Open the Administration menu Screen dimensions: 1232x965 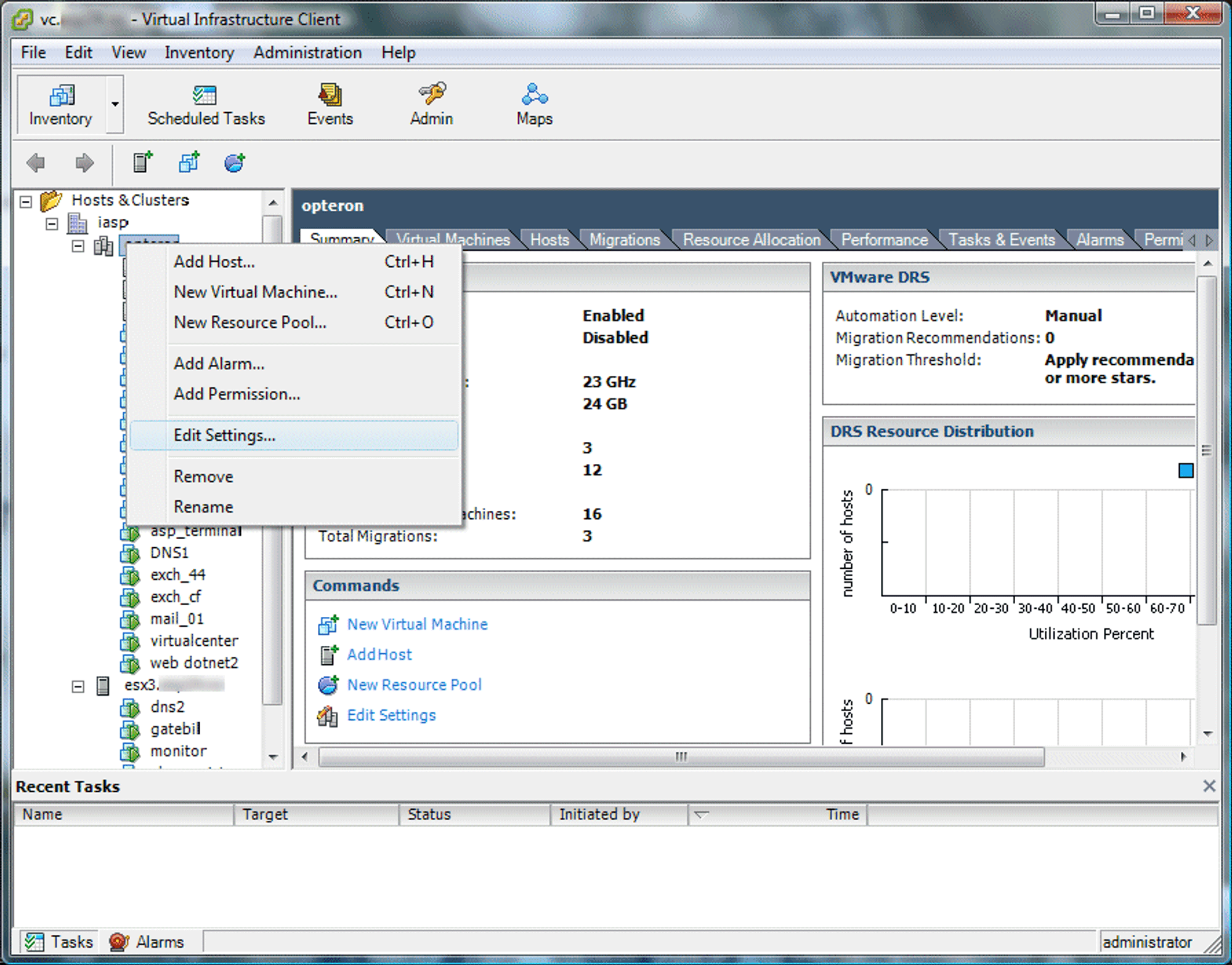coord(307,52)
